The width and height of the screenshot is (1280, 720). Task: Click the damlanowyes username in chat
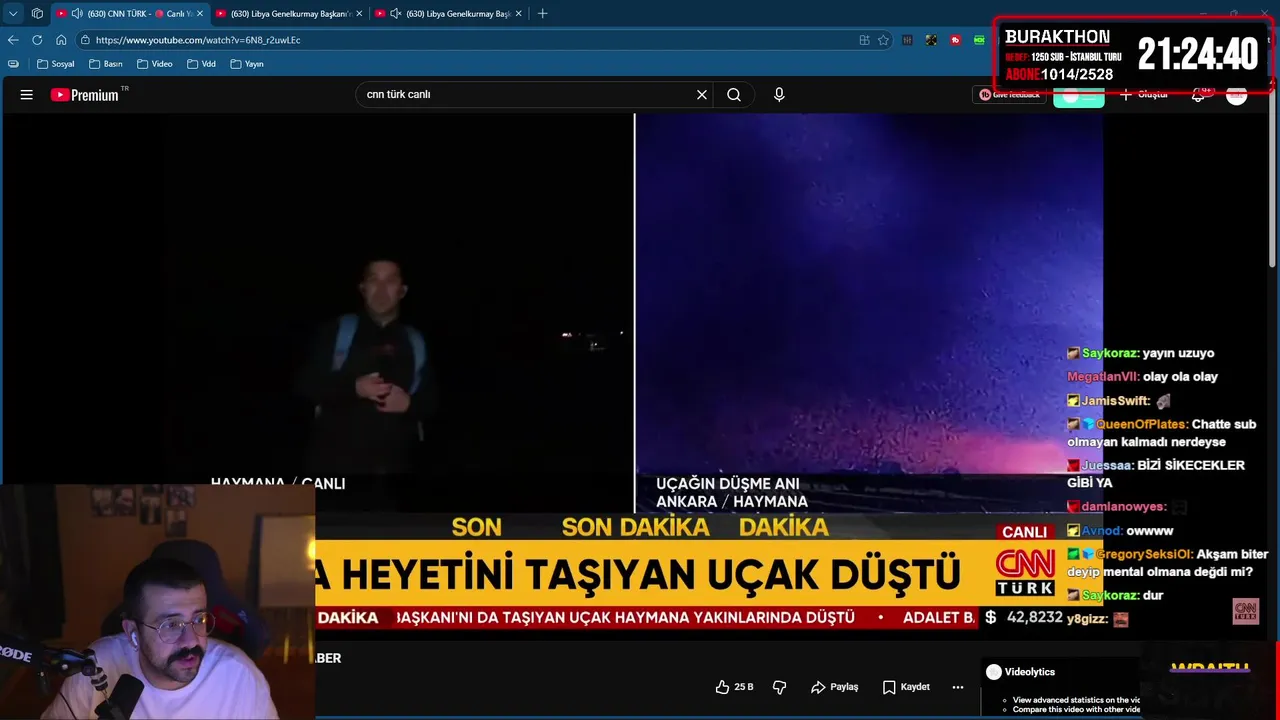(1124, 507)
